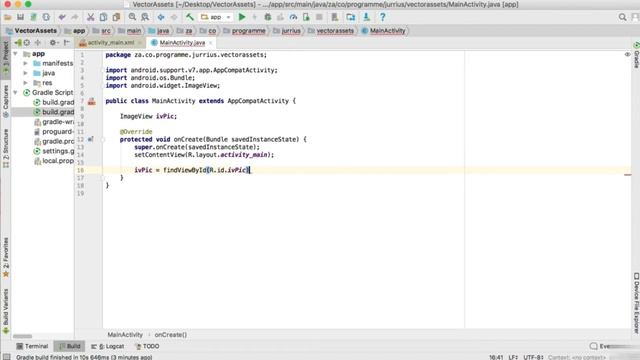This screenshot has height=360, width=640.
Task: Select the MainActivity.java editor tab
Action: (x=182, y=42)
